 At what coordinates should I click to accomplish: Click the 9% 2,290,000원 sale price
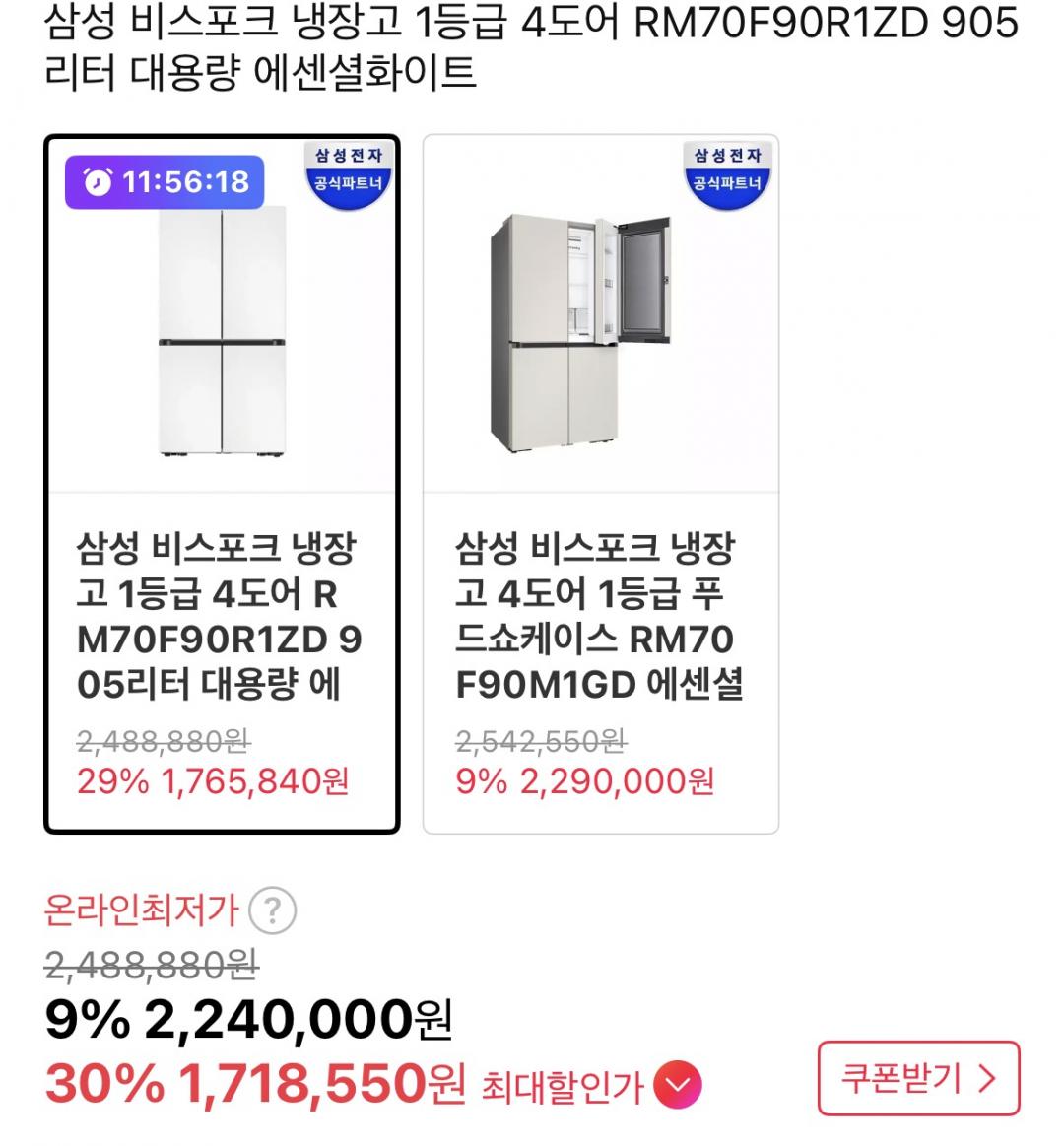584,781
